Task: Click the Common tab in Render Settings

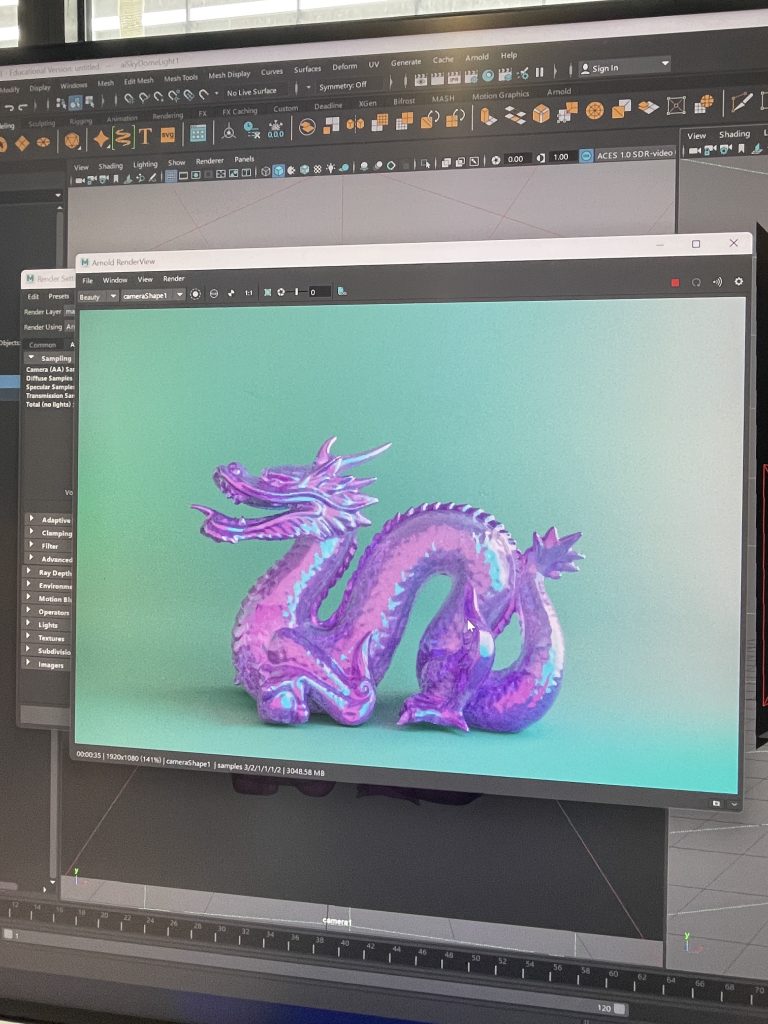Action: (42, 345)
